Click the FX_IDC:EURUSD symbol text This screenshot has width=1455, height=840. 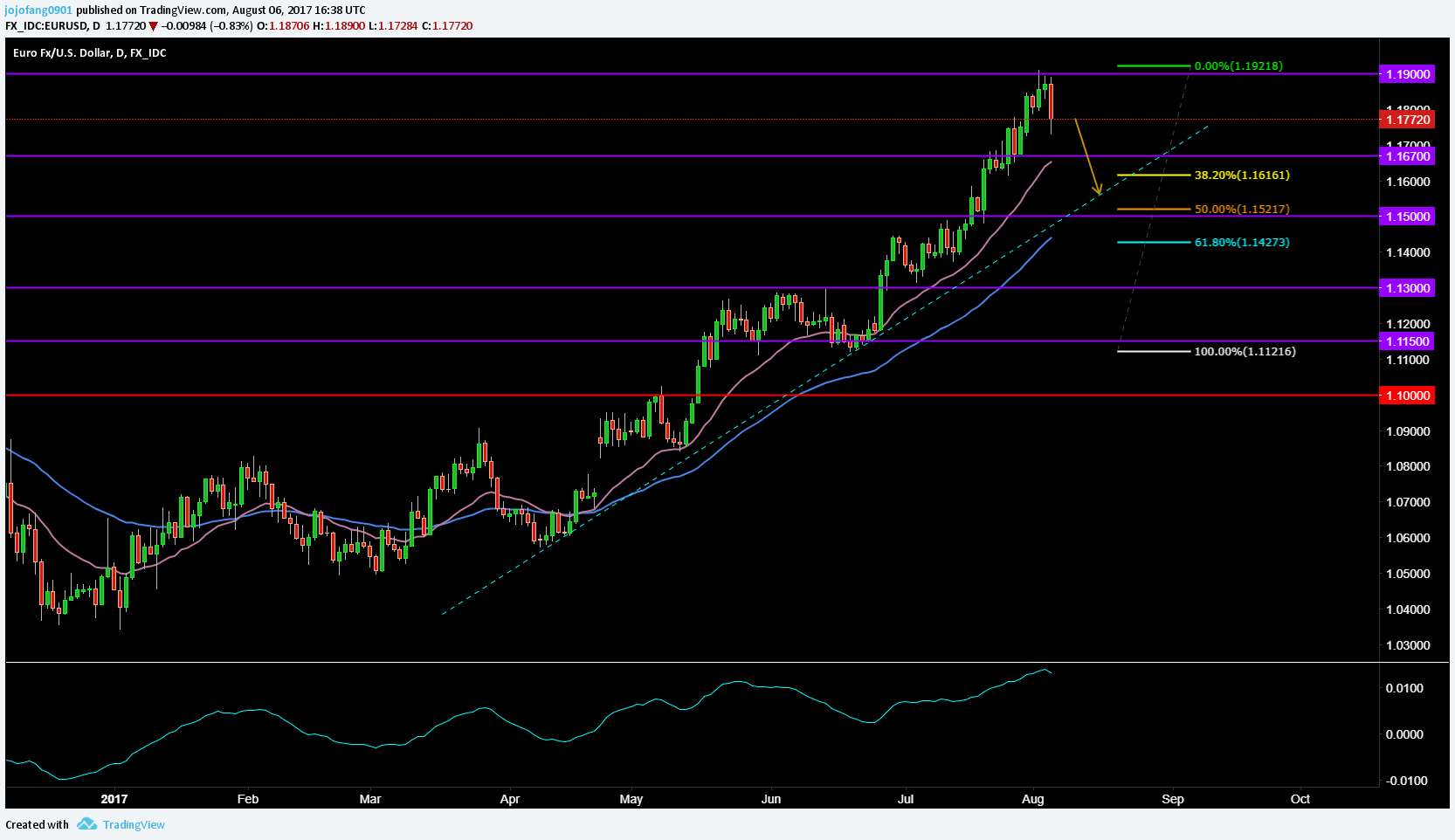[x=47, y=26]
